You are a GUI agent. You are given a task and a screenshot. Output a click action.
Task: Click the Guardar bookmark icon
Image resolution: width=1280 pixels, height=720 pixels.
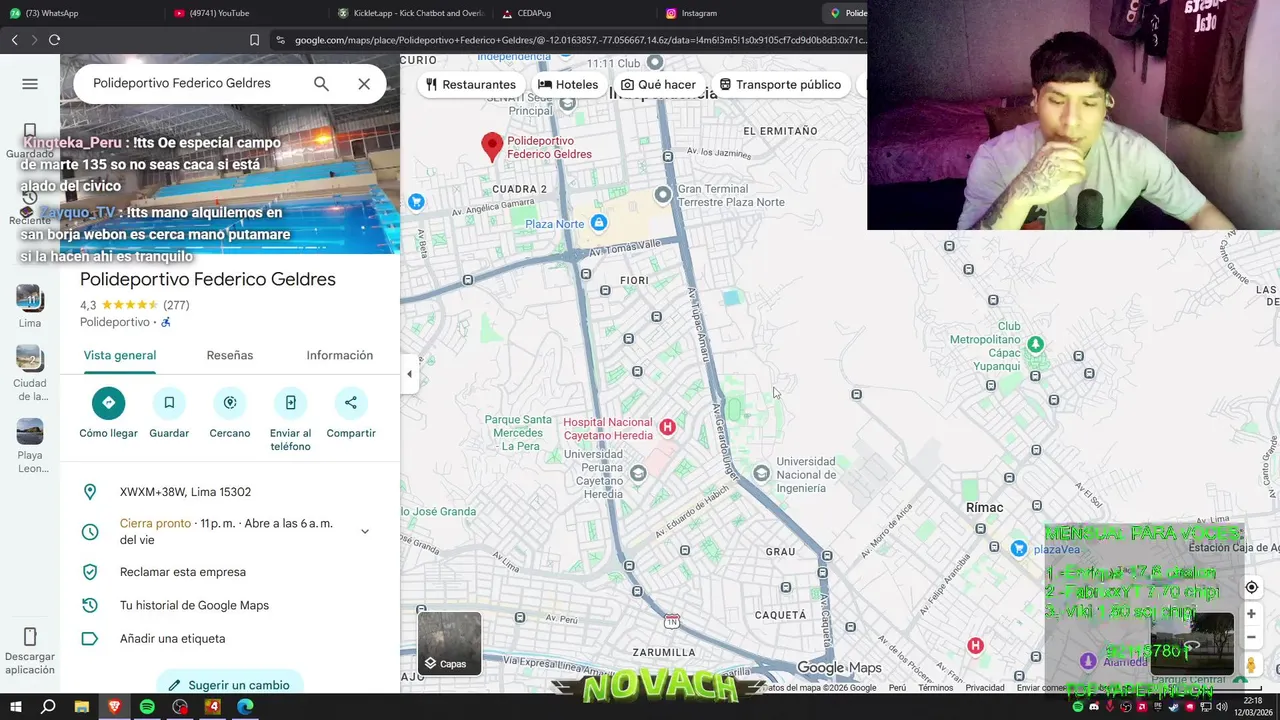[x=169, y=403]
